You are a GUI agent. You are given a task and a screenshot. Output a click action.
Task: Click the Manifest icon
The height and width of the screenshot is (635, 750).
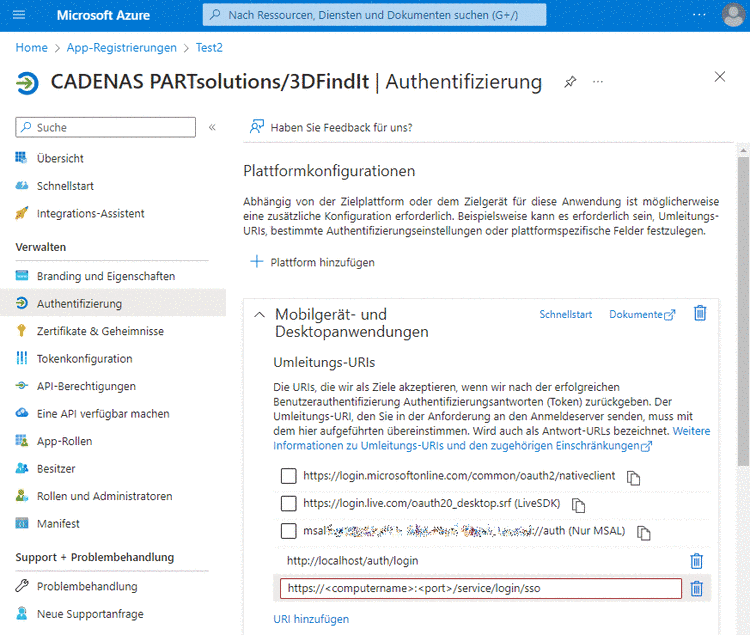[22, 523]
